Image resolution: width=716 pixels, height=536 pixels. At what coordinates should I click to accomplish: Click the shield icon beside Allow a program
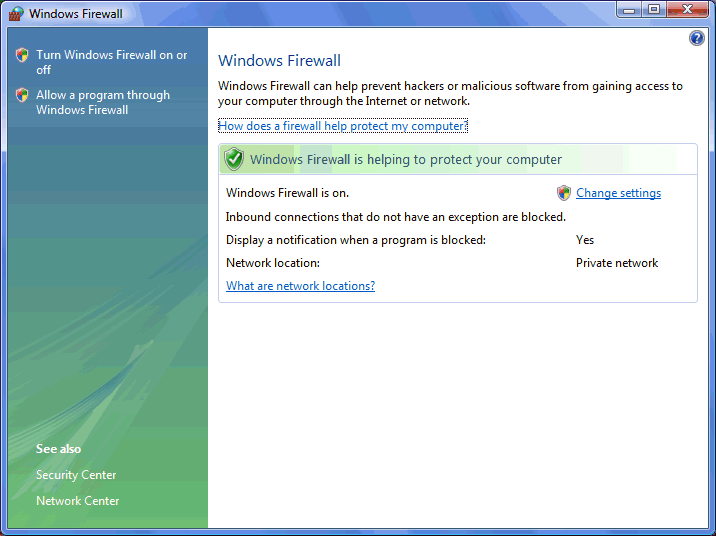pos(21,95)
